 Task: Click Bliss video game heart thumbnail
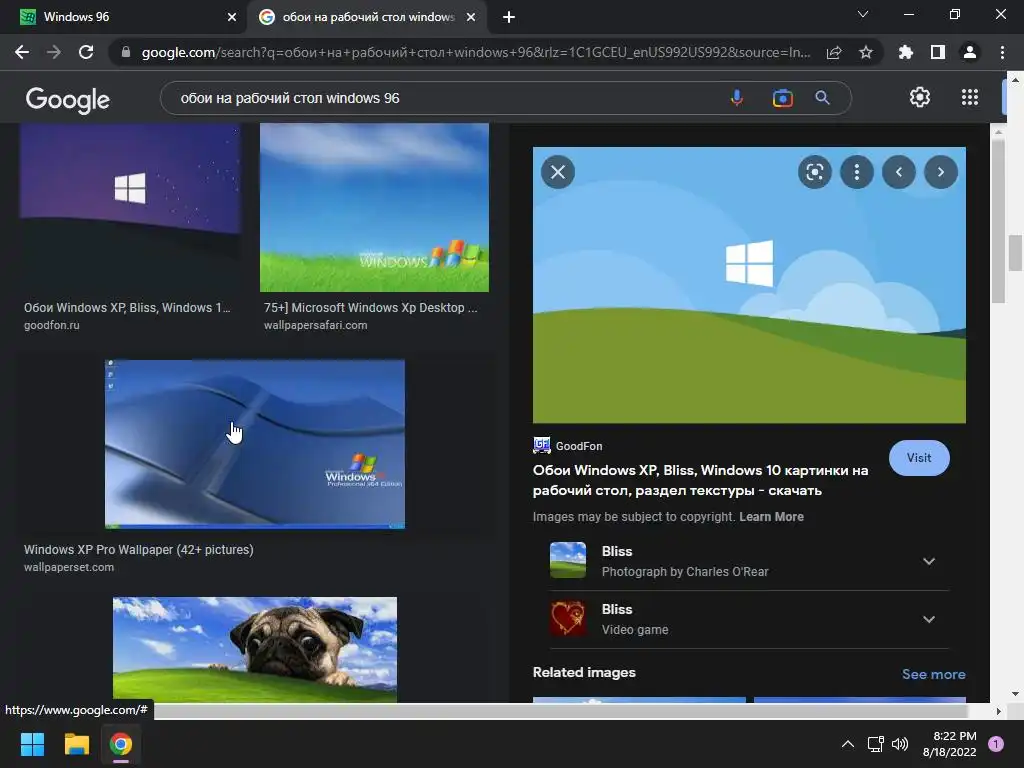[x=568, y=618]
